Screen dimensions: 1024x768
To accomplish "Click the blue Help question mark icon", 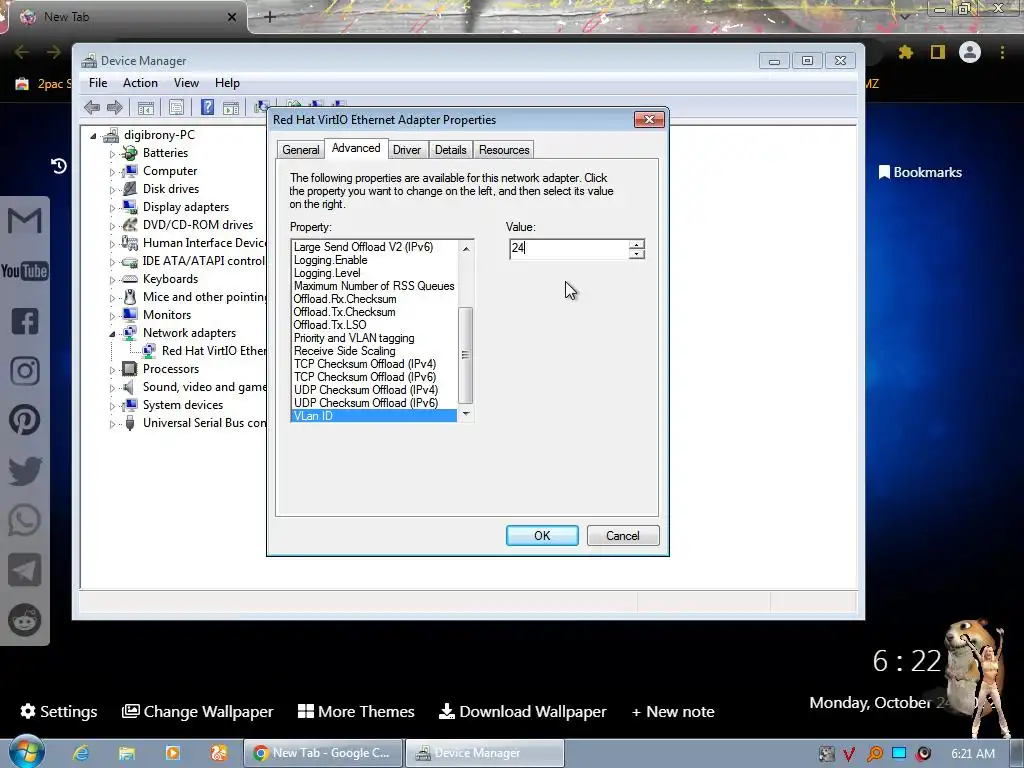I will click(207, 108).
